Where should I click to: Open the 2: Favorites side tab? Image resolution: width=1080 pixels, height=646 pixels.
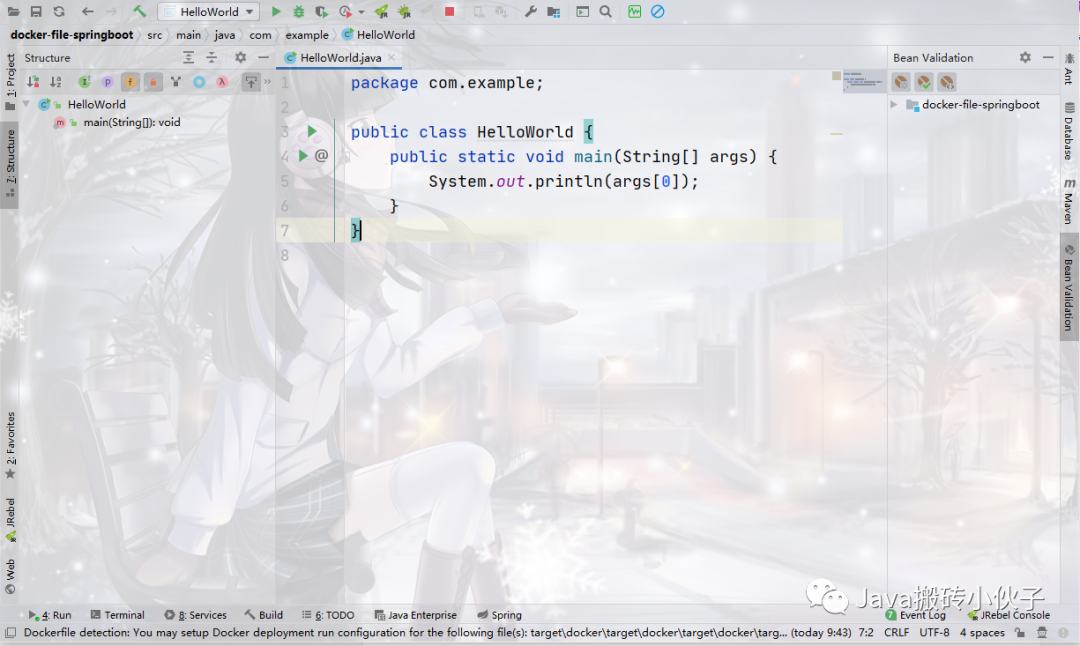pyautogui.click(x=10, y=444)
